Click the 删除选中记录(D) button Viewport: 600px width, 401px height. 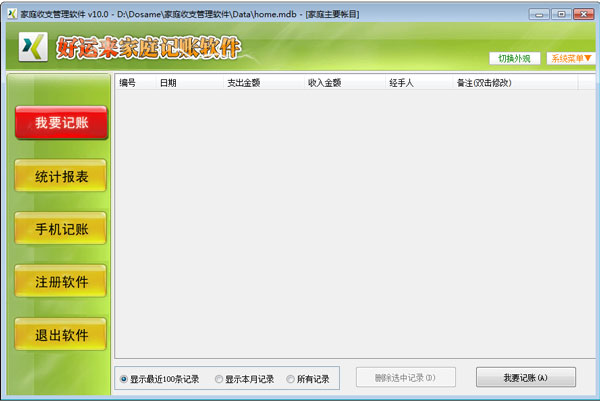coord(405,378)
